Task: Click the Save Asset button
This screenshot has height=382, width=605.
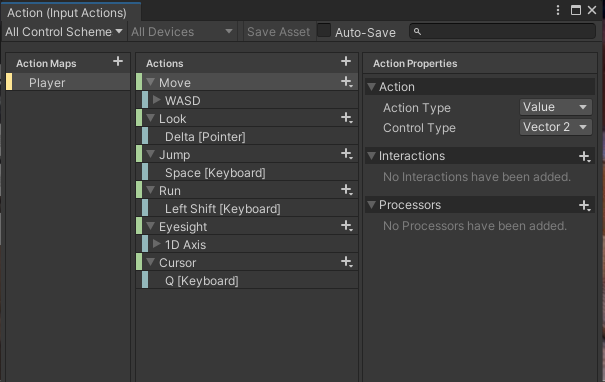Action: 278,32
